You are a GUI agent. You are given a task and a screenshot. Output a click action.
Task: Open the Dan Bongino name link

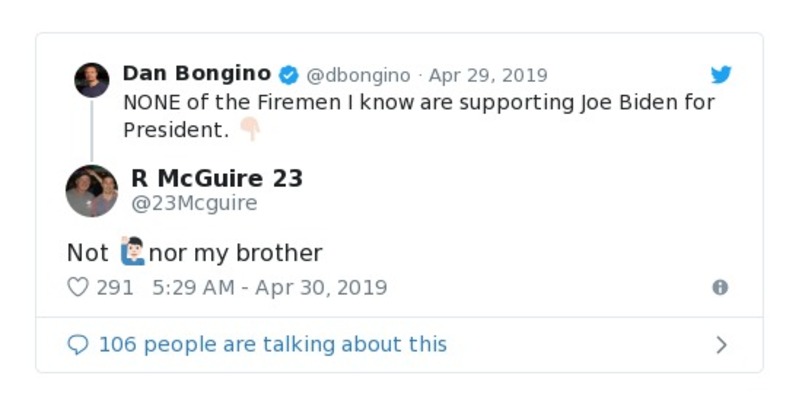[196, 74]
